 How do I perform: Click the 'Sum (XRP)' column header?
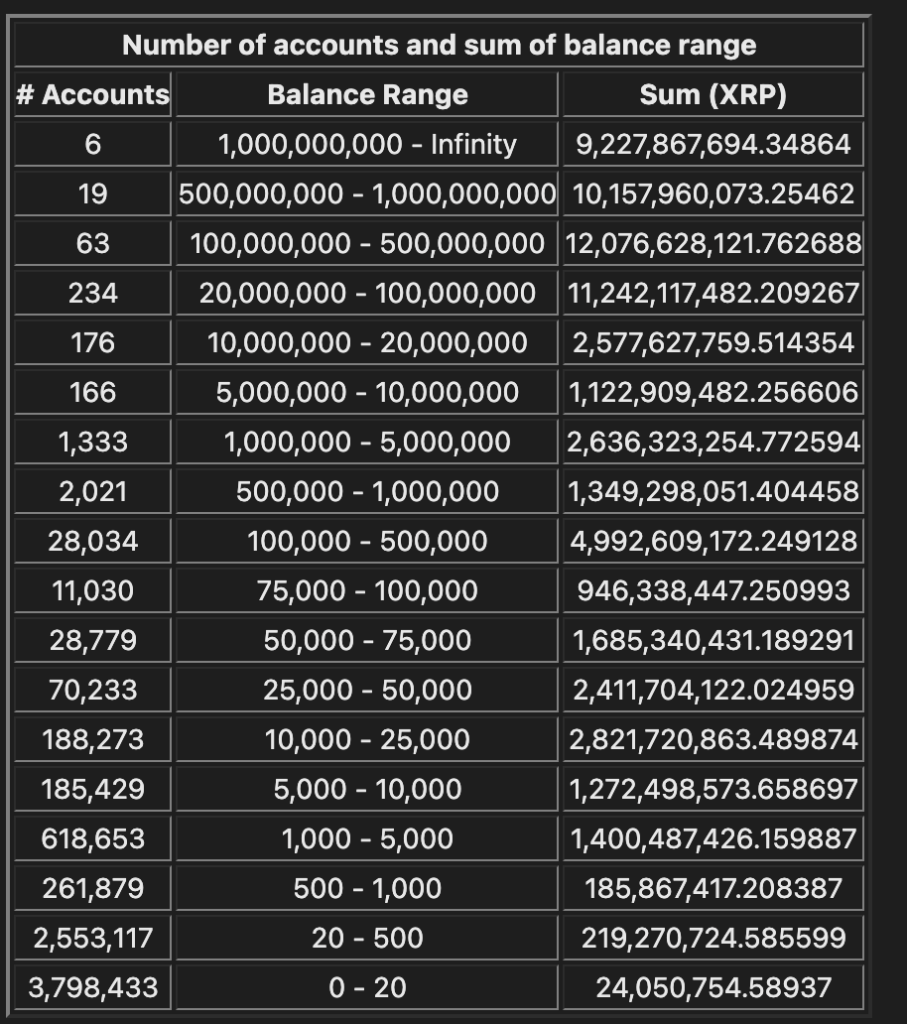(713, 95)
